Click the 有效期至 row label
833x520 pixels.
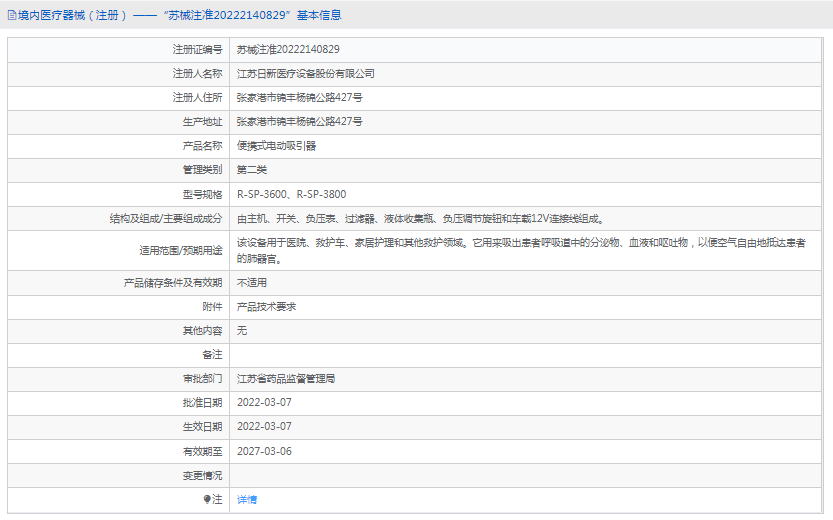tap(202, 451)
